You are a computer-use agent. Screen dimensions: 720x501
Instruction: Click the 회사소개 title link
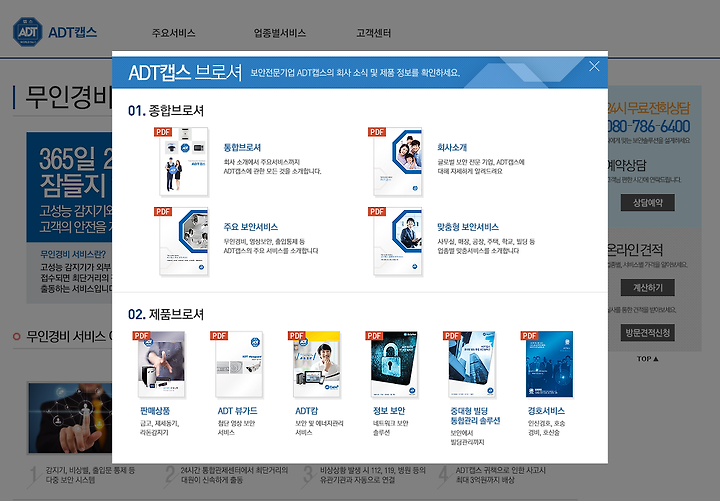(x=452, y=147)
